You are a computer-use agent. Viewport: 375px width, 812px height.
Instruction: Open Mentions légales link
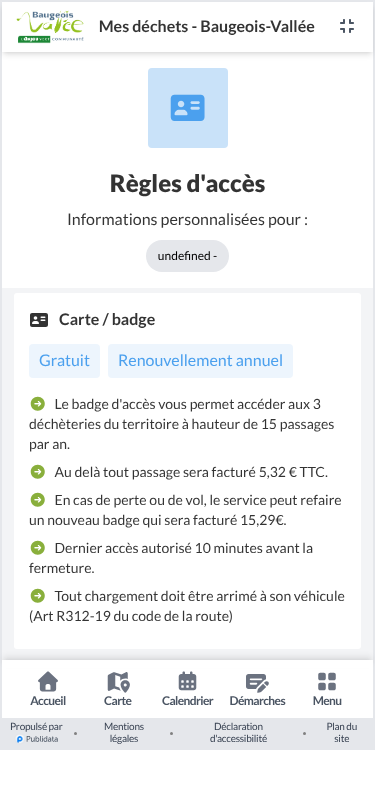tap(124, 733)
